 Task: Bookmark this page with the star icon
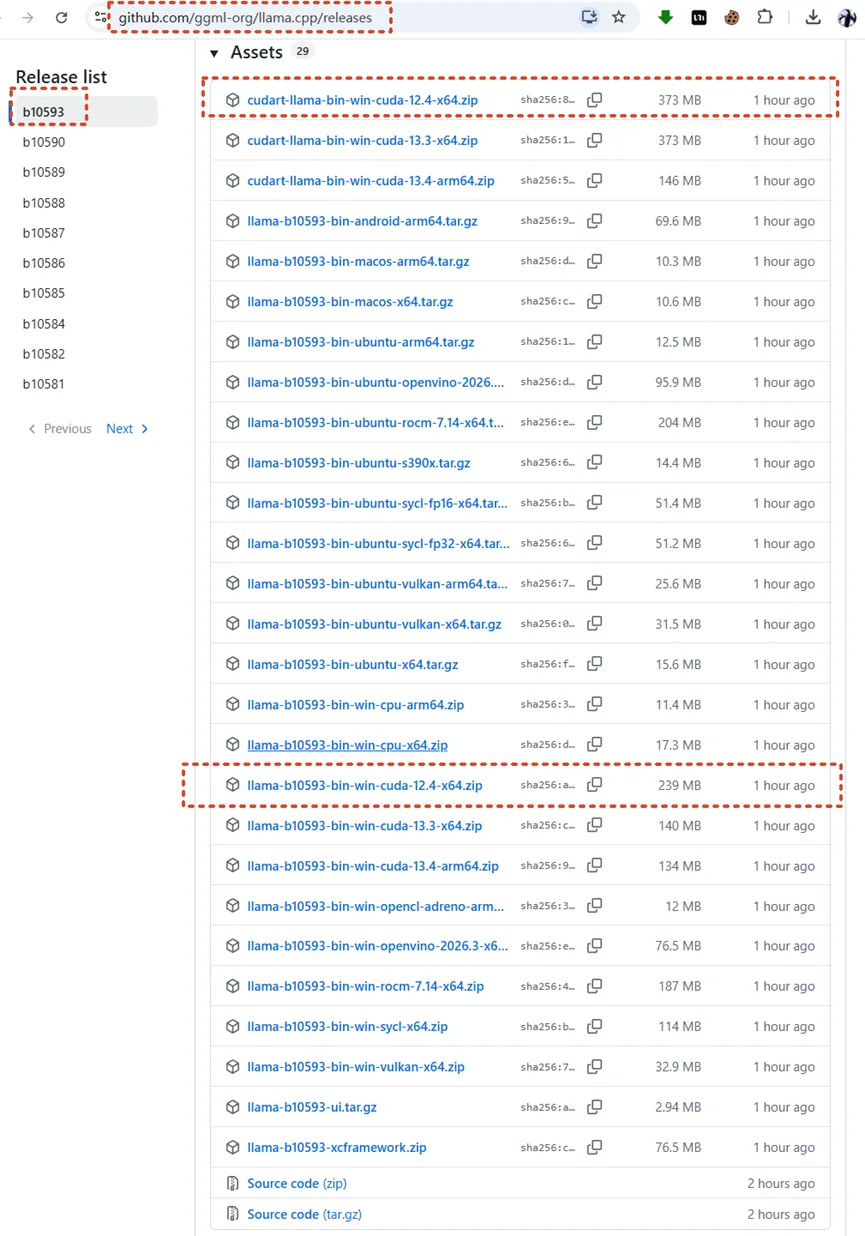[x=619, y=17]
